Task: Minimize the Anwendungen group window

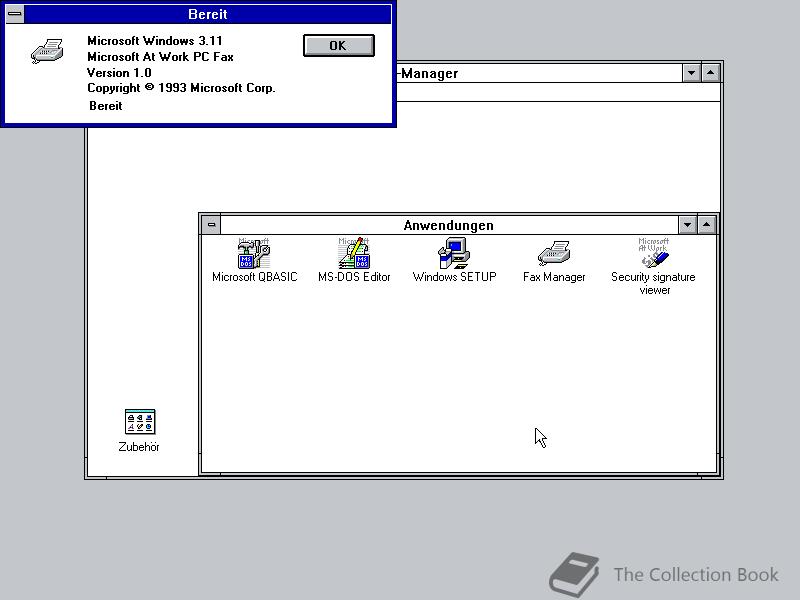Action: [x=687, y=224]
